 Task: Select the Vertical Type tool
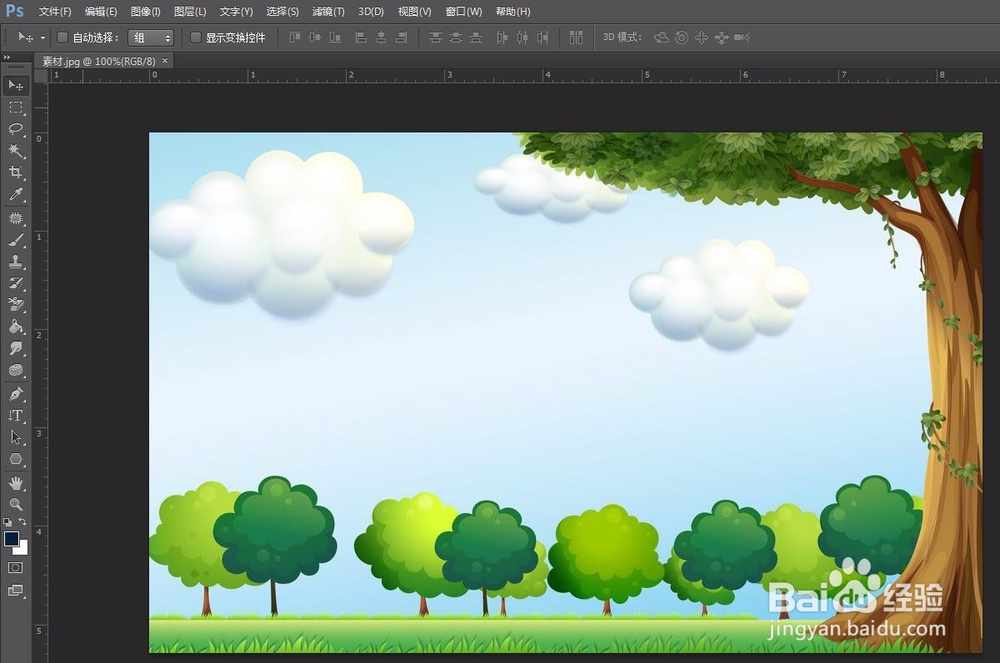(x=15, y=416)
